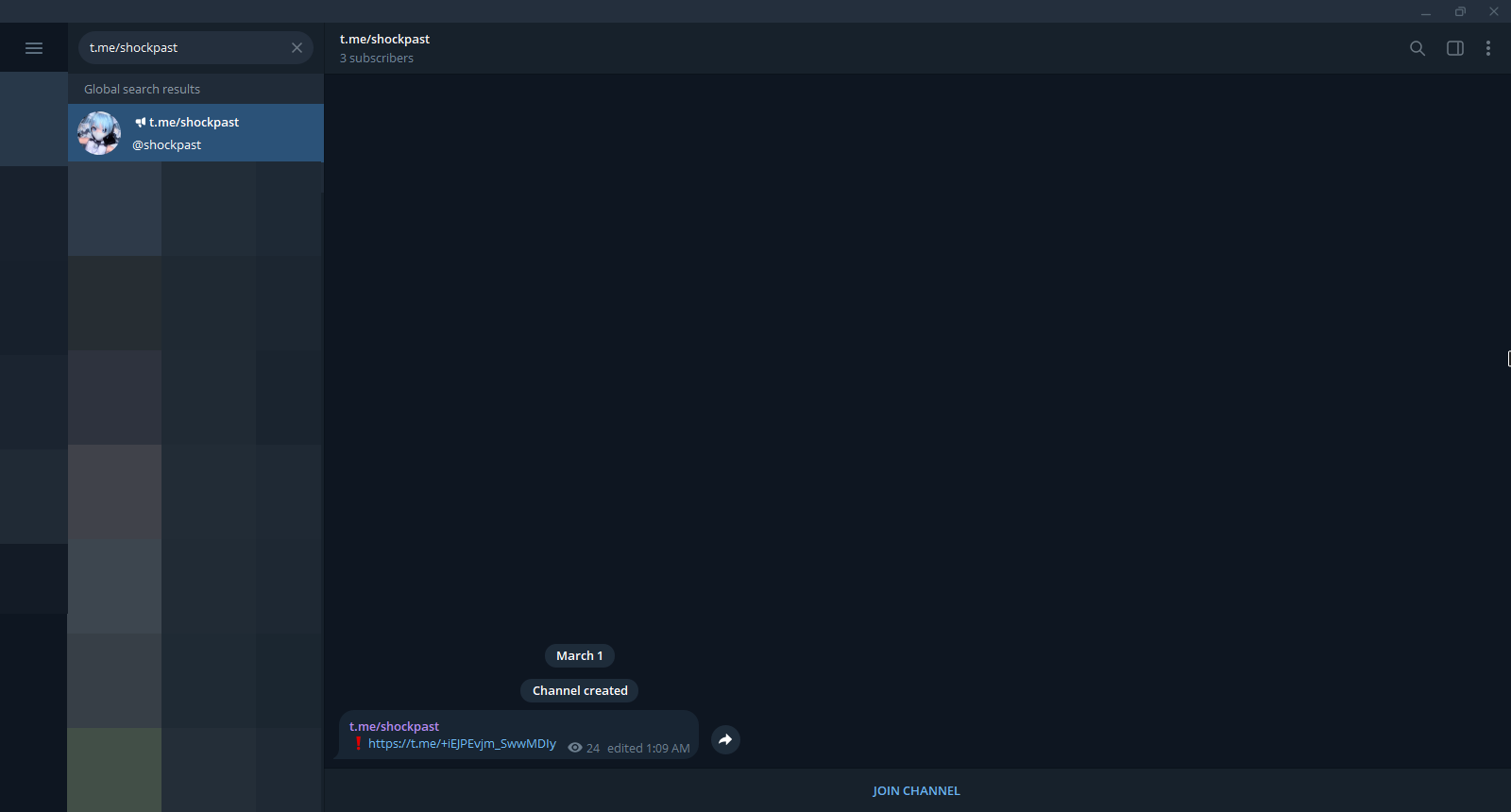
Task: Open the three-dot channel options menu
Action: tap(1488, 48)
